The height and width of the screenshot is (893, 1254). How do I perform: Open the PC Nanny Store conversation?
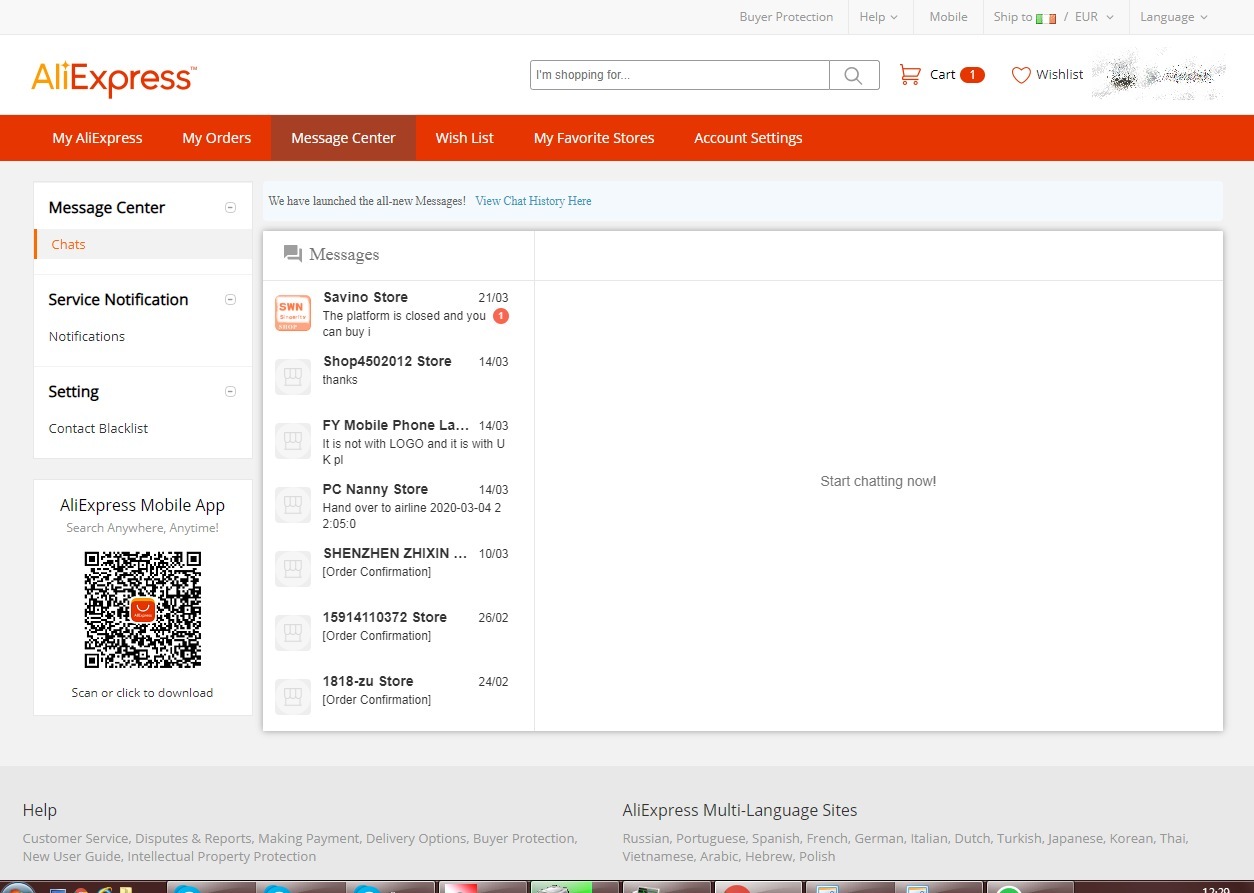[x=398, y=505]
